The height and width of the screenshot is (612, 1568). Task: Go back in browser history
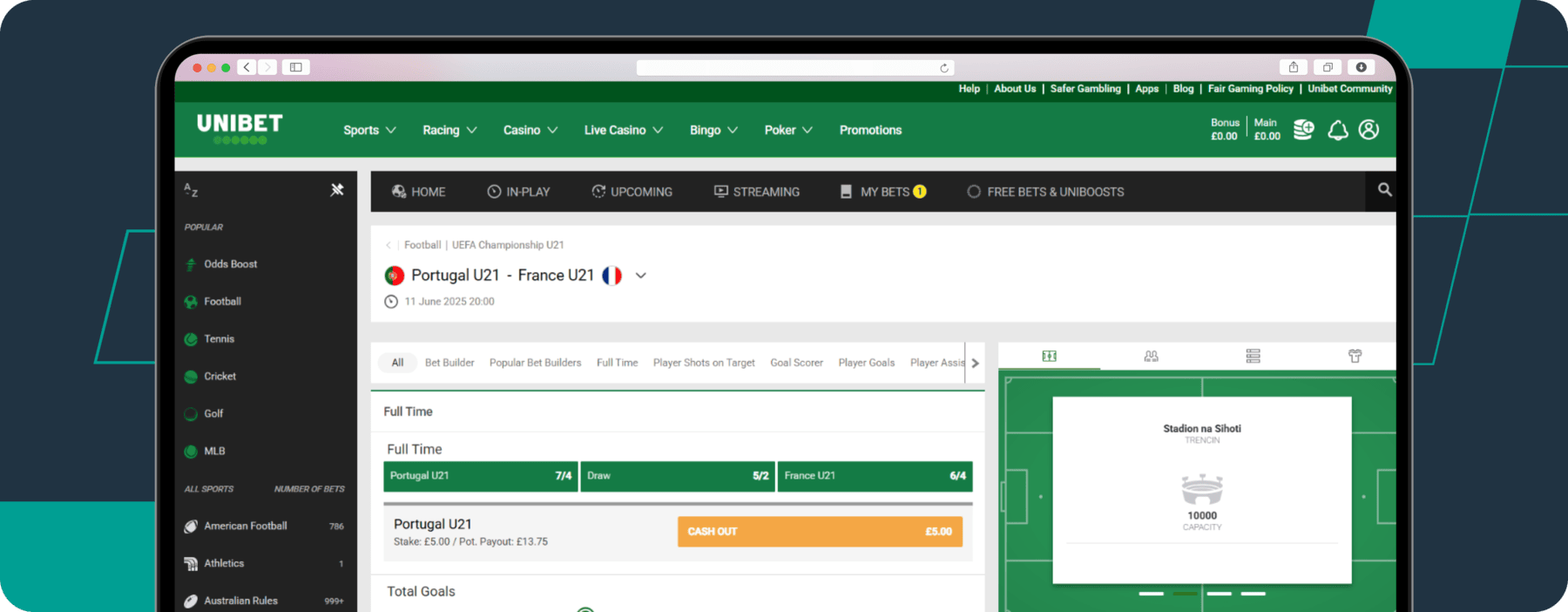[x=247, y=67]
